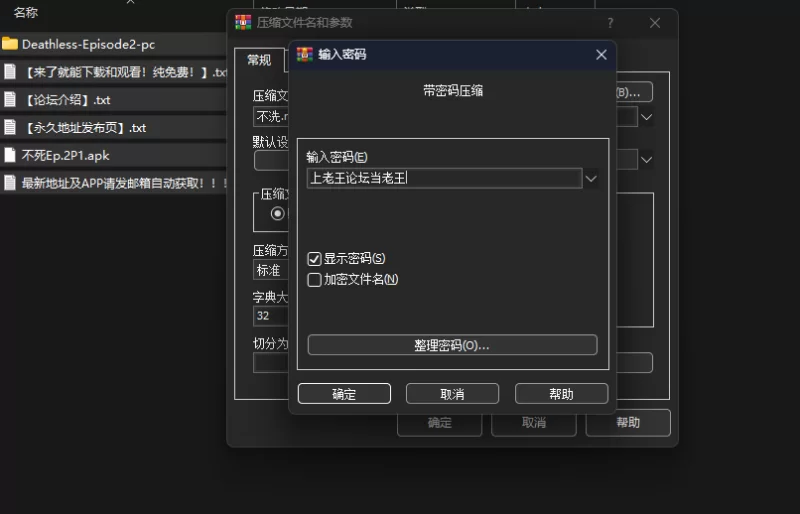Click the WinRAR icon in password dialog title
This screenshot has width=800, height=514.
pyautogui.click(x=305, y=54)
